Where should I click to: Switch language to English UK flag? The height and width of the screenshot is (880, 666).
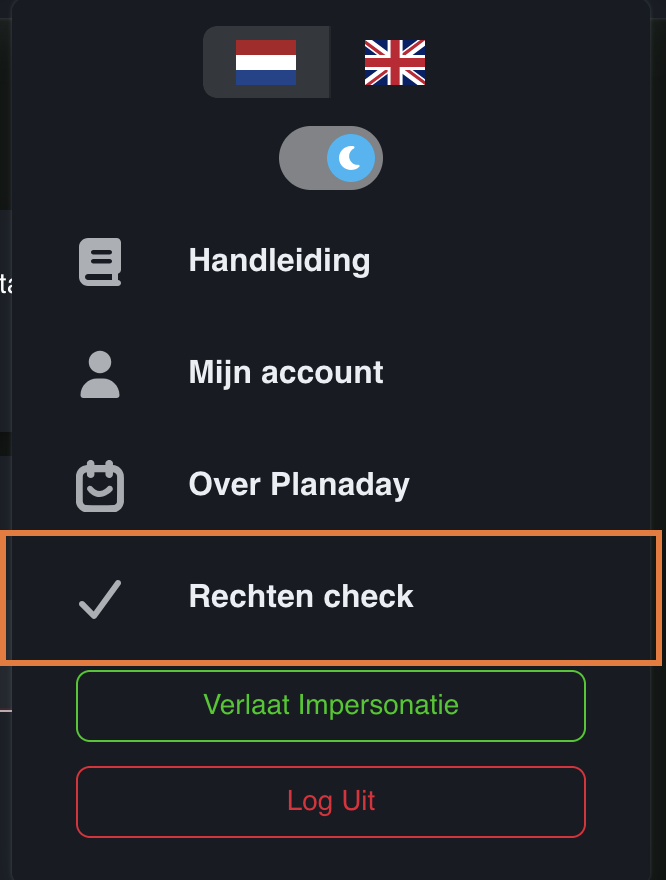(x=395, y=62)
